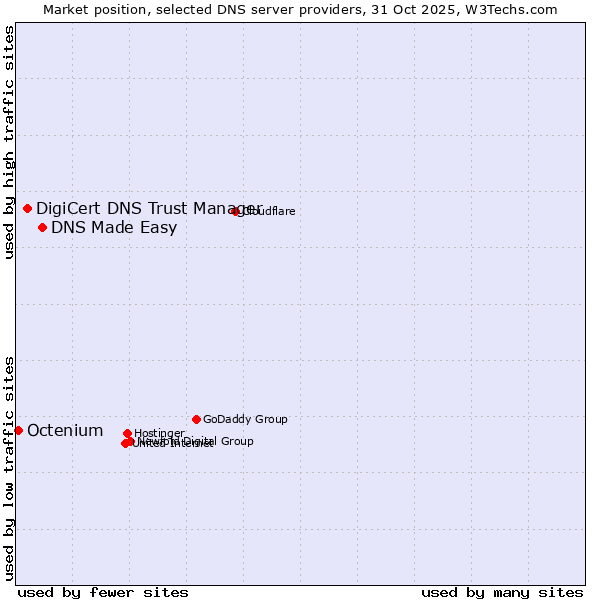Click the 'used by low traffic sites' axis label
This screenshot has width=600, height=600.
point(9,467)
